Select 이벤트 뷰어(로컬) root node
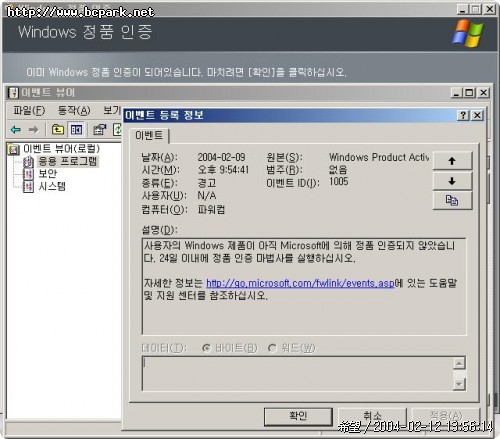Viewport: 500px width, 439px height. 61,149
